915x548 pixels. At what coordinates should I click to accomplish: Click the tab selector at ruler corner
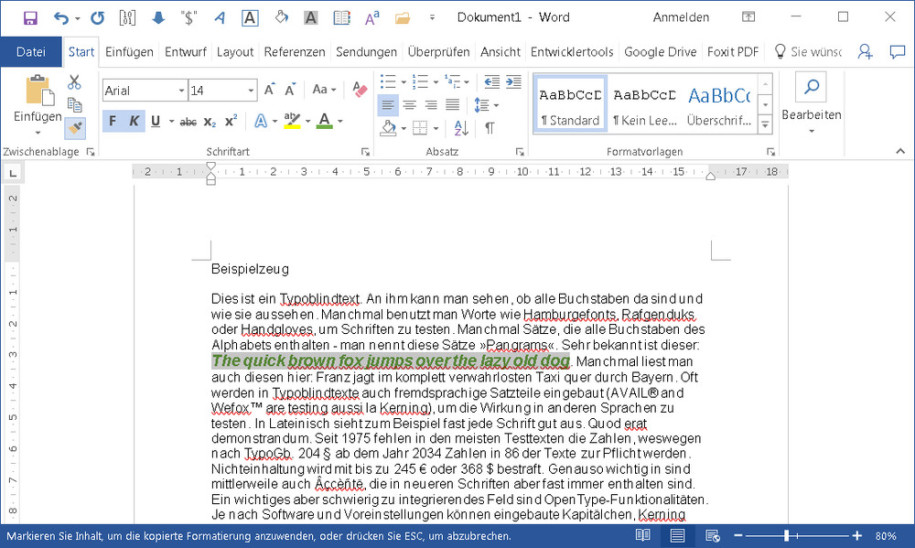pyautogui.click(x=12, y=172)
